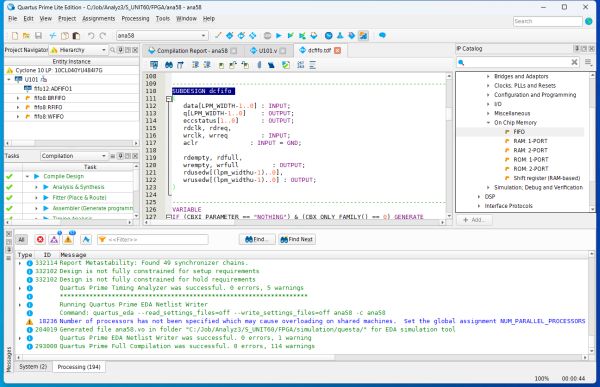Screen dimensions: 600x387
Task: Open the Programmer icon in toolbar
Action: [352, 36]
